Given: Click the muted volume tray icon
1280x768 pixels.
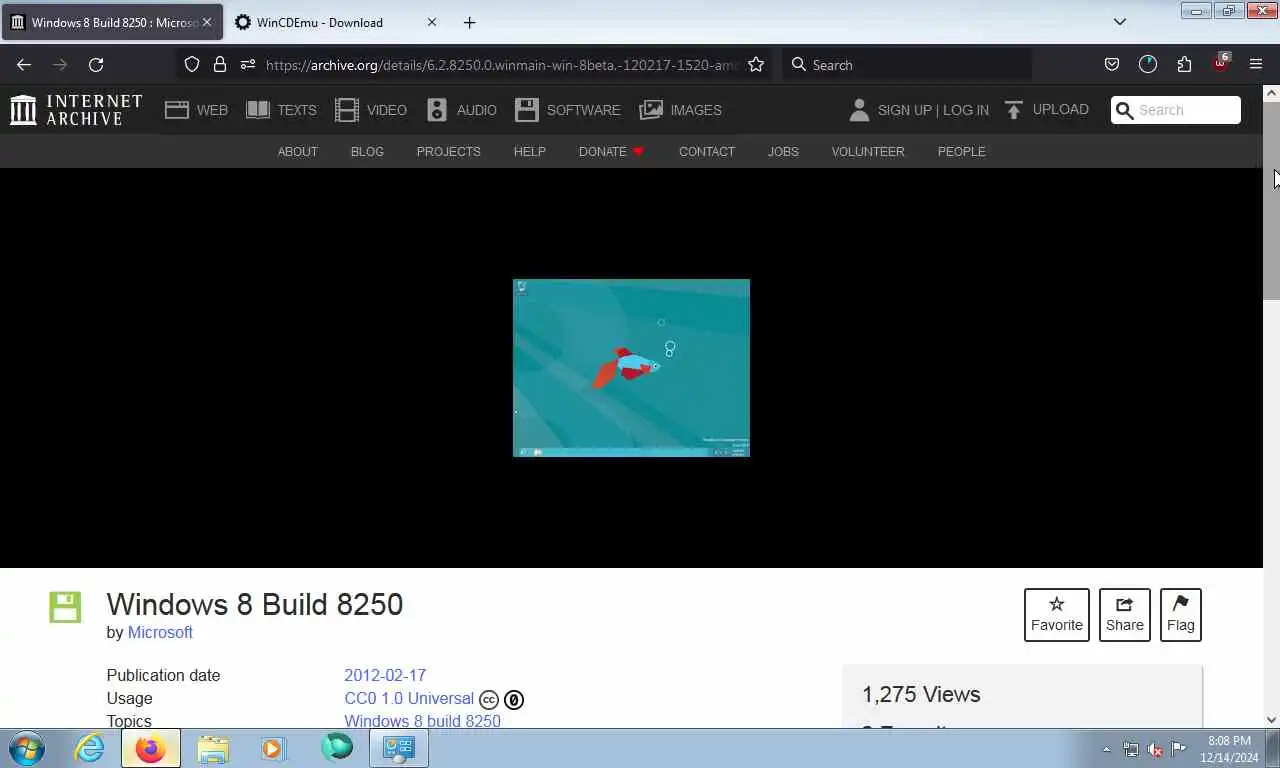Looking at the screenshot, I should tap(1155, 749).
